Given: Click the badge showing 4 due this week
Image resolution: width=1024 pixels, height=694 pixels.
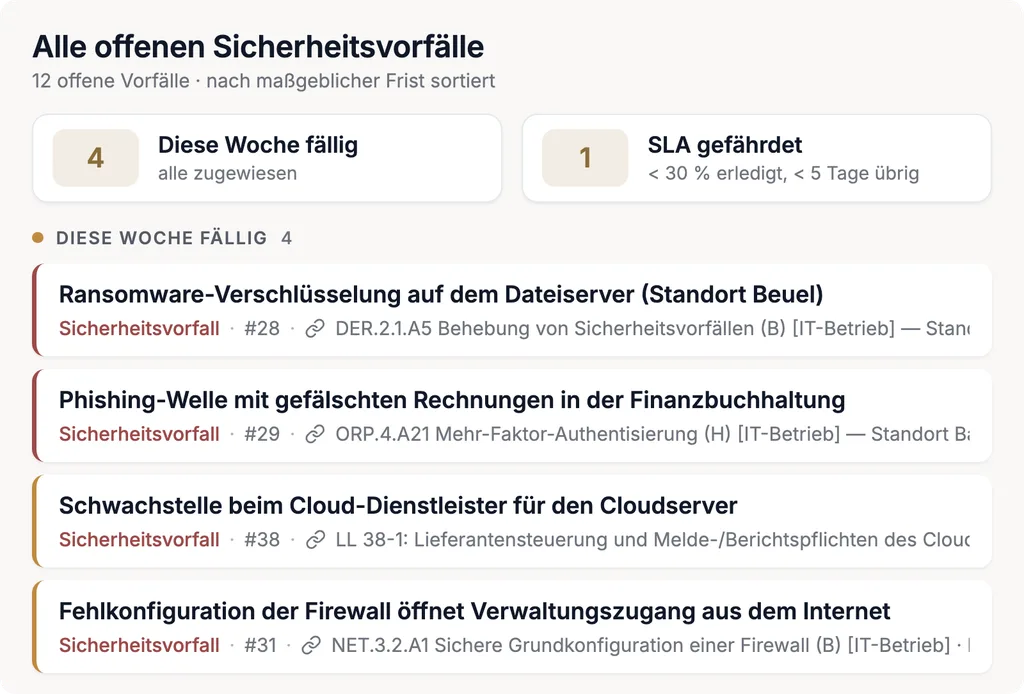Looking at the screenshot, I should 95,158.
